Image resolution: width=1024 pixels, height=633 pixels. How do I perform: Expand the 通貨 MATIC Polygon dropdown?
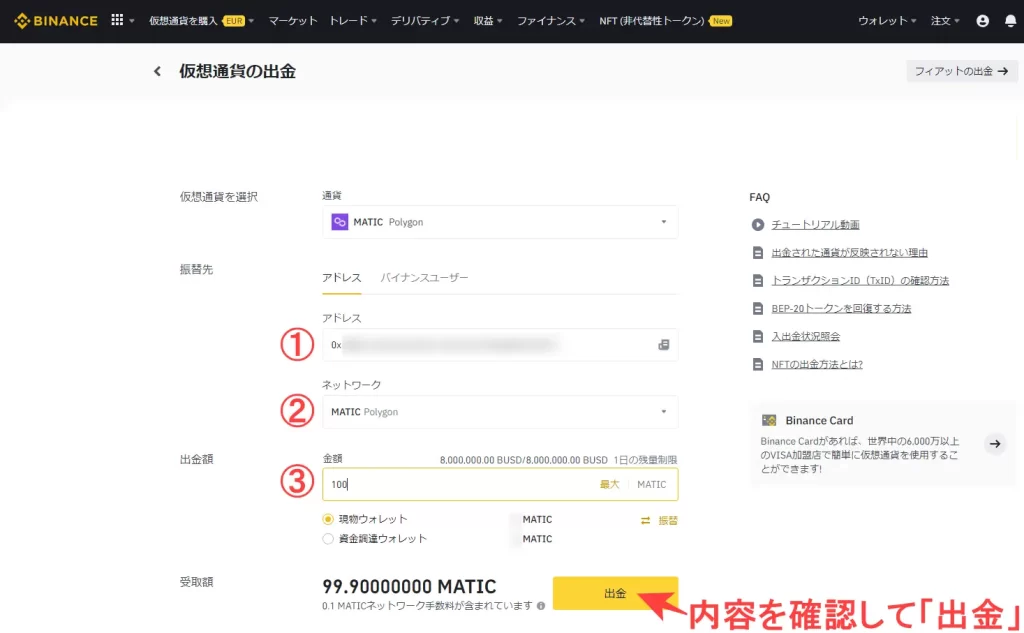pos(500,222)
